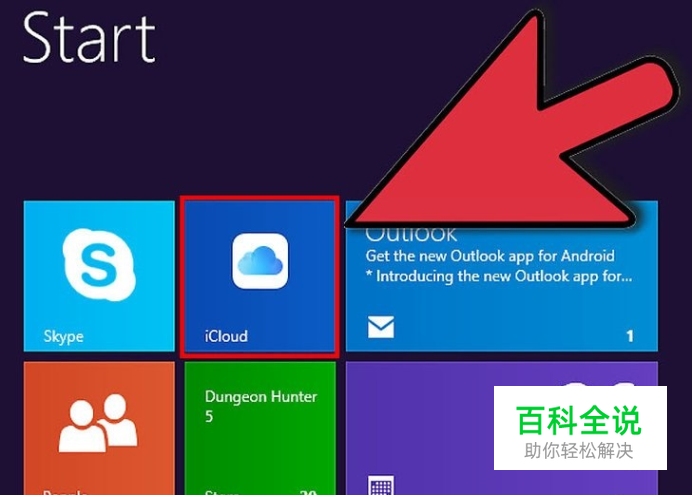Open the Skype tile

[x=99, y=276]
